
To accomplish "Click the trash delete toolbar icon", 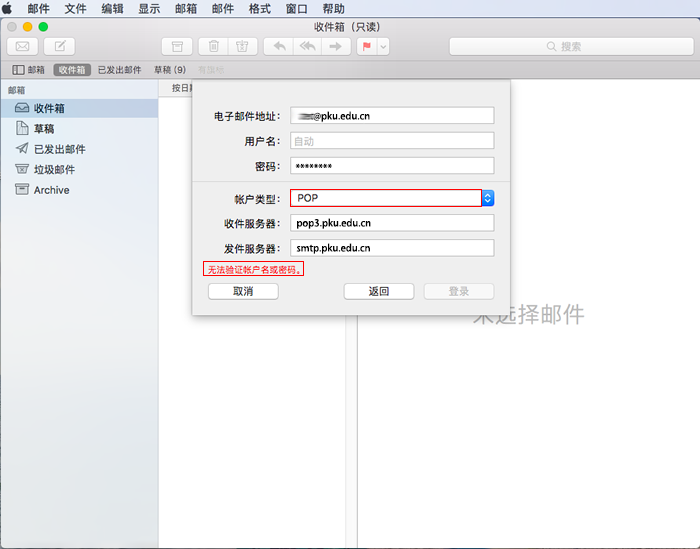I will click(x=213, y=46).
